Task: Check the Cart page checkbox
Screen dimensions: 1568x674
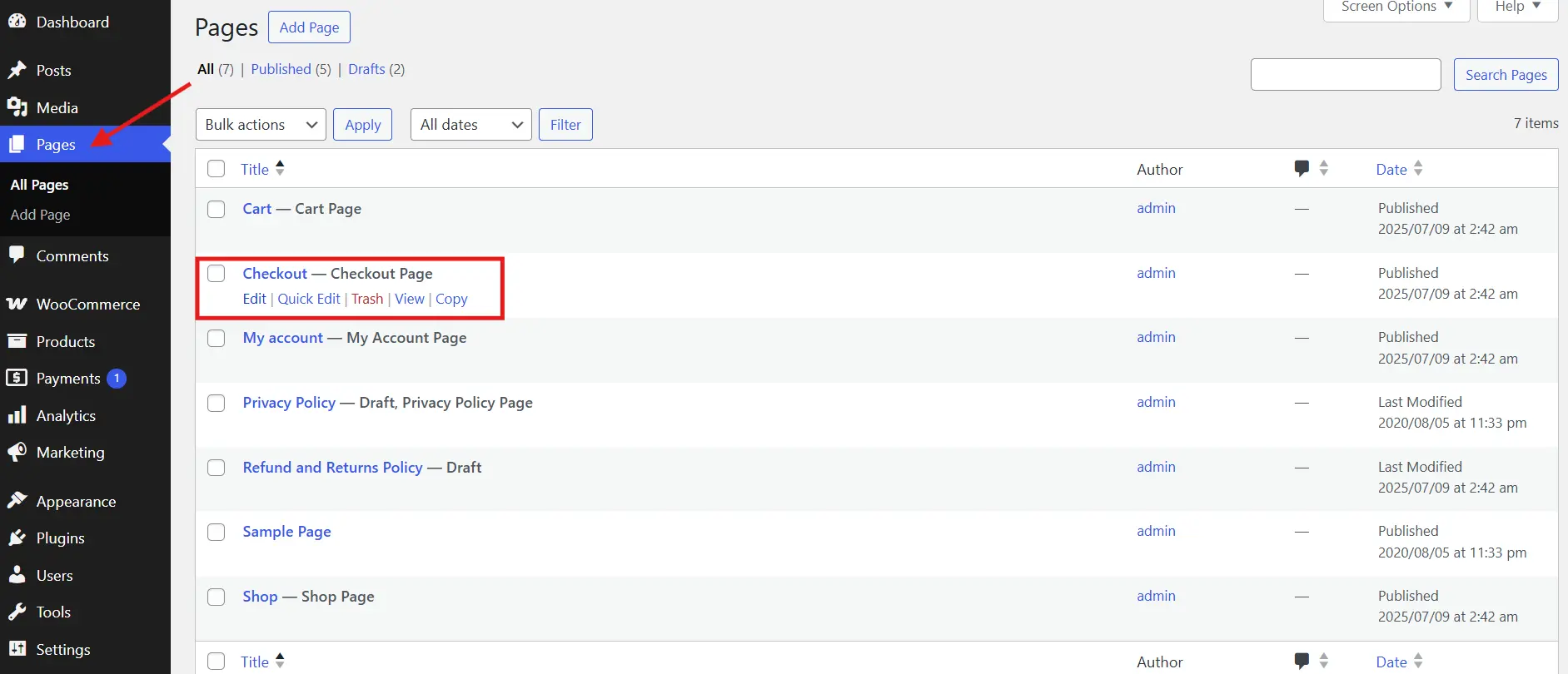Action: point(217,209)
